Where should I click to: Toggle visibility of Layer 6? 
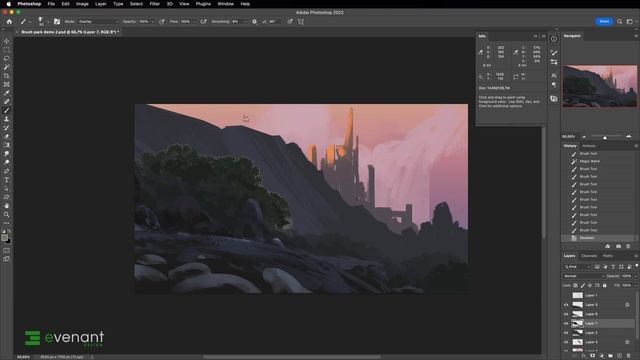566,314
